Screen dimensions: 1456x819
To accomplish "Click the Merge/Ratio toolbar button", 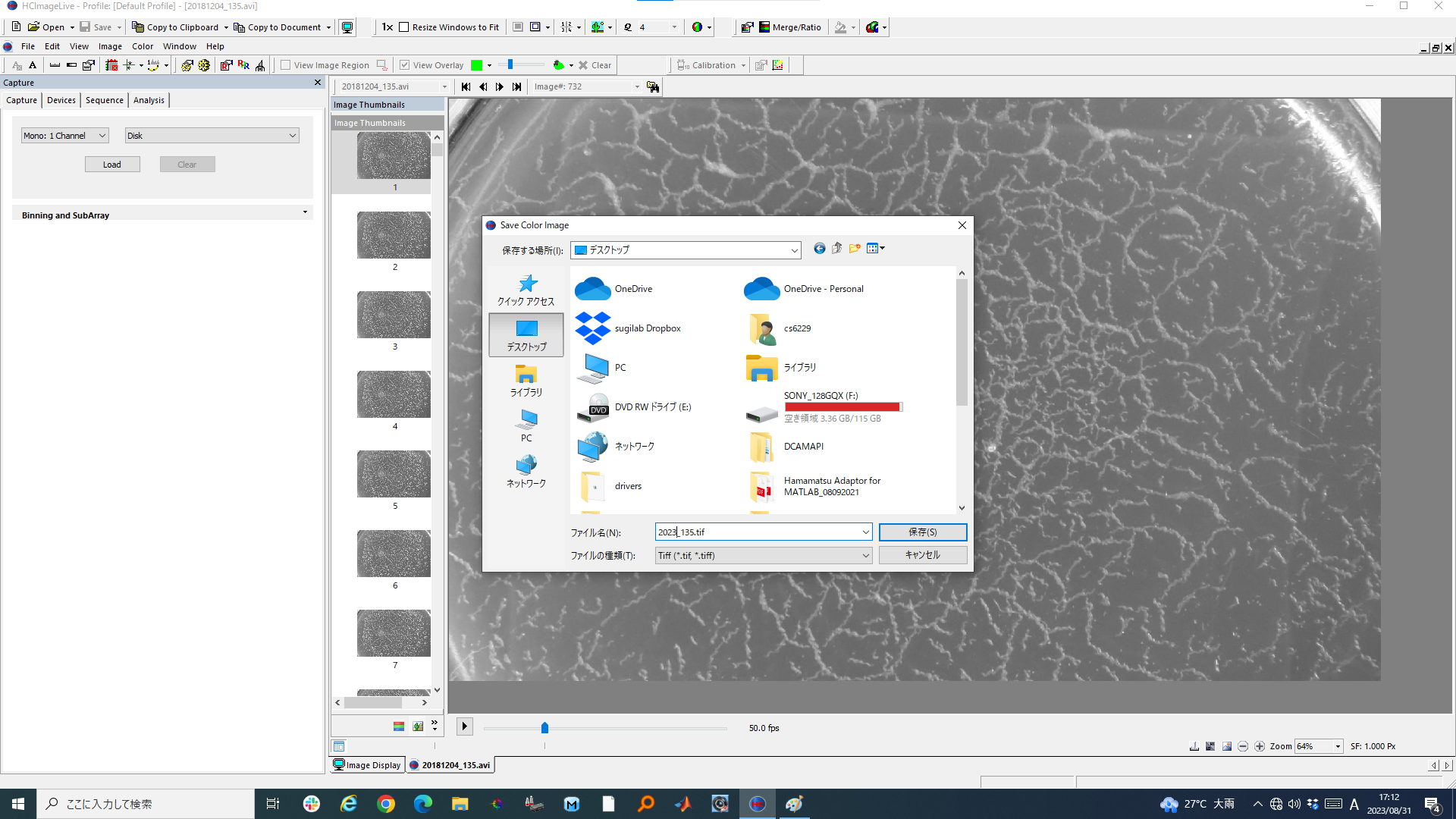I will tap(789, 27).
